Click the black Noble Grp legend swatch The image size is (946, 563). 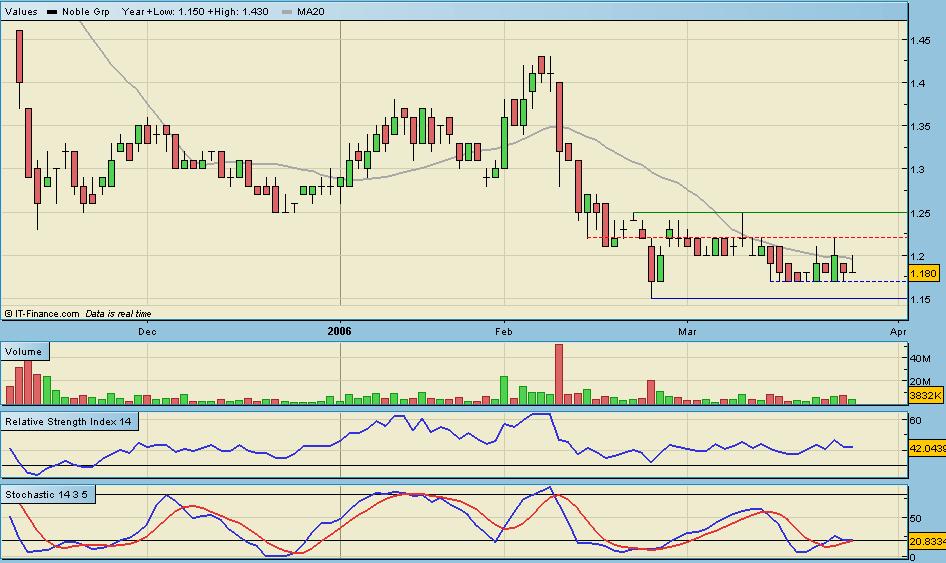click(52, 11)
